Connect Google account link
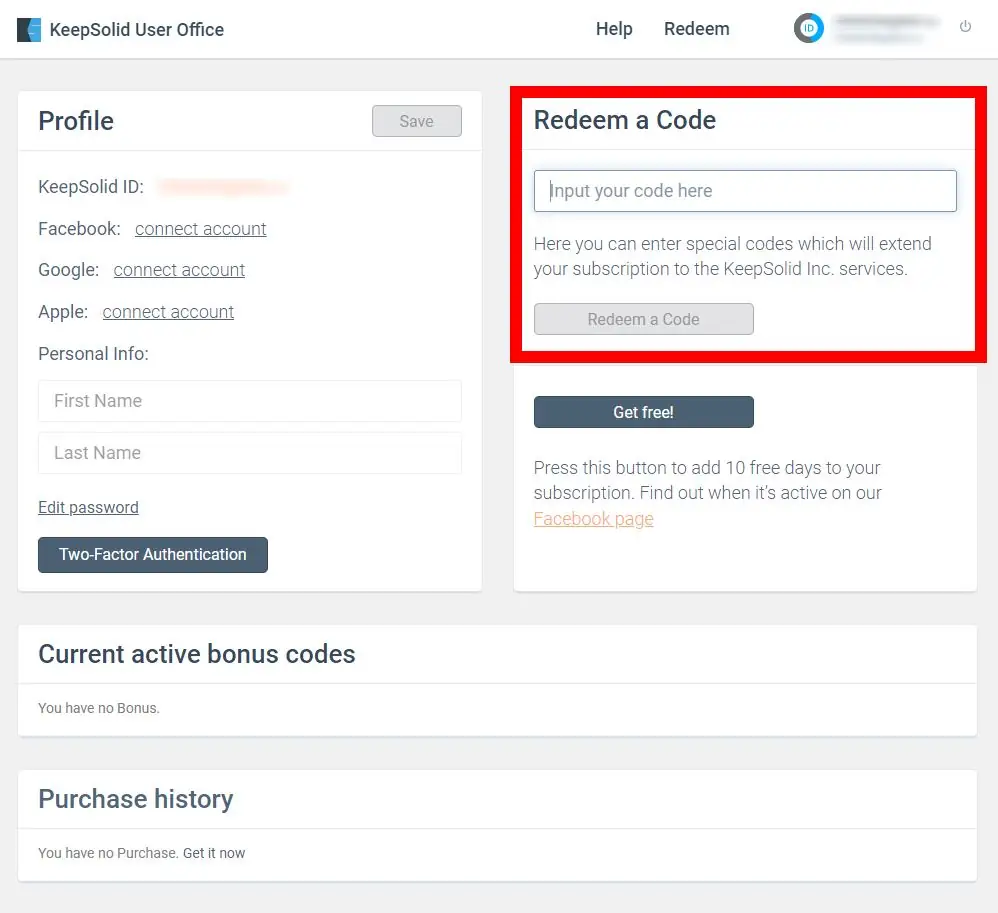The height and width of the screenshot is (913, 998). point(179,270)
